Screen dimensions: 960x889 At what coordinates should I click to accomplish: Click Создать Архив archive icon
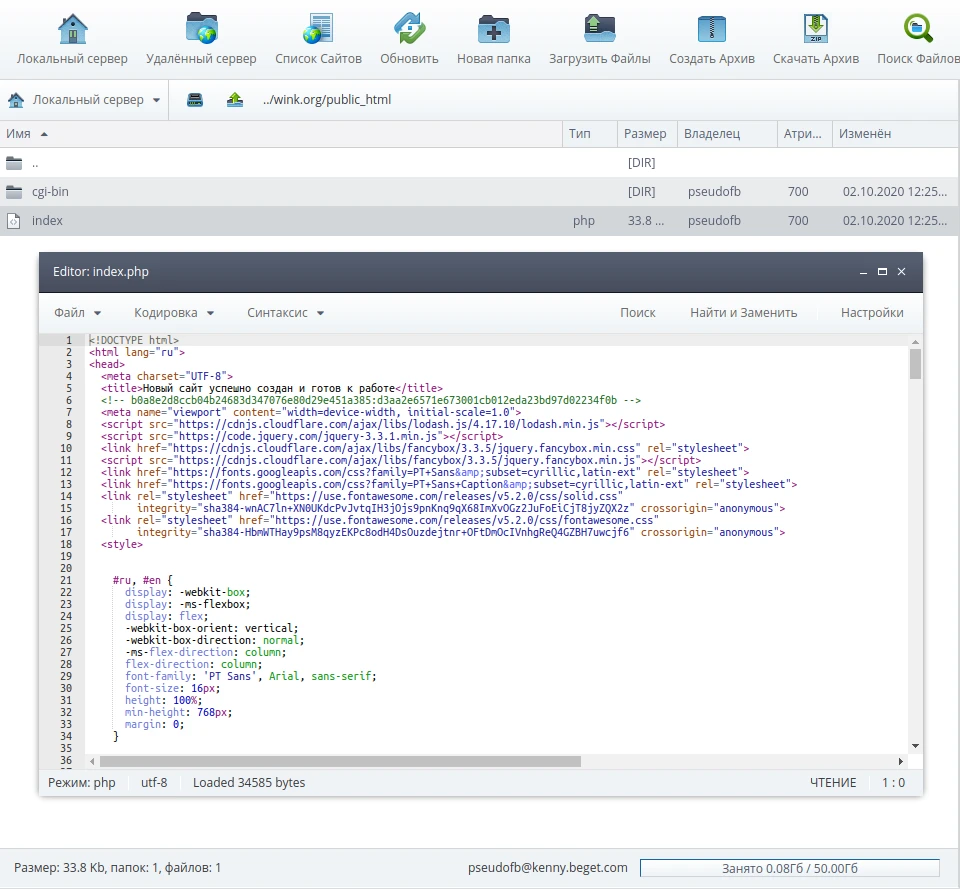click(x=712, y=29)
